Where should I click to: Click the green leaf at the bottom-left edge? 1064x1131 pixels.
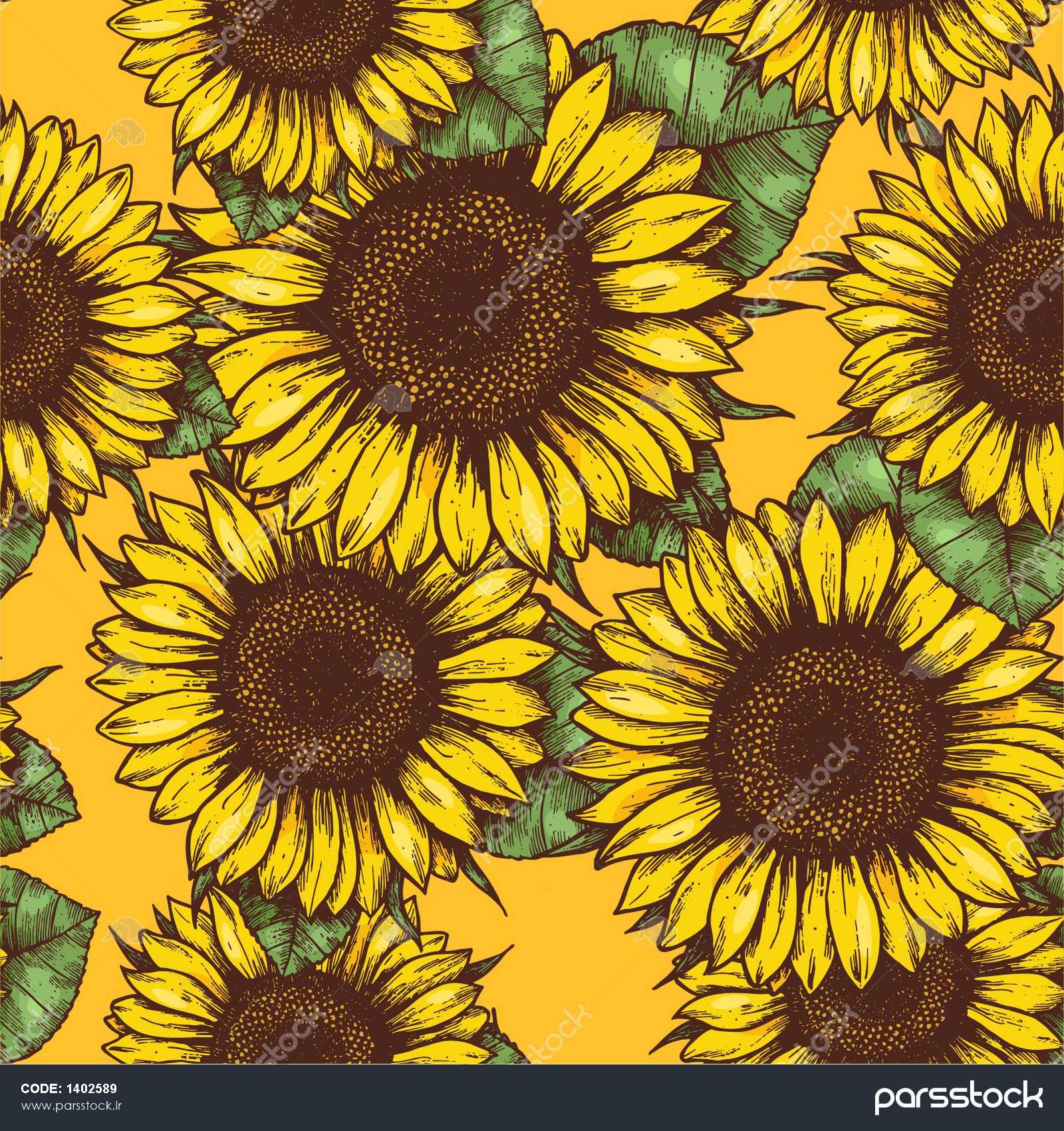(x=40, y=945)
